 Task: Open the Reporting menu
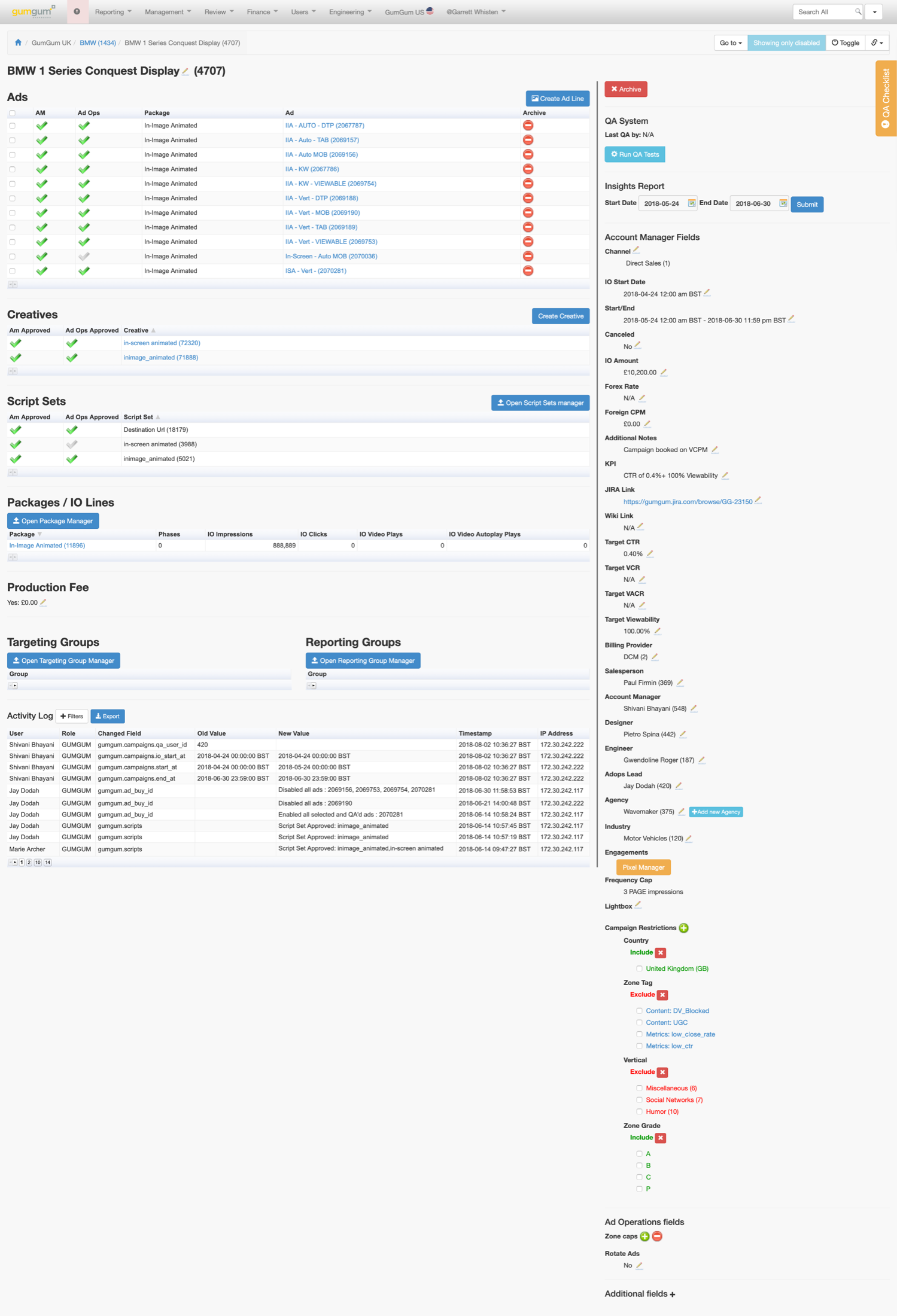[113, 12]
